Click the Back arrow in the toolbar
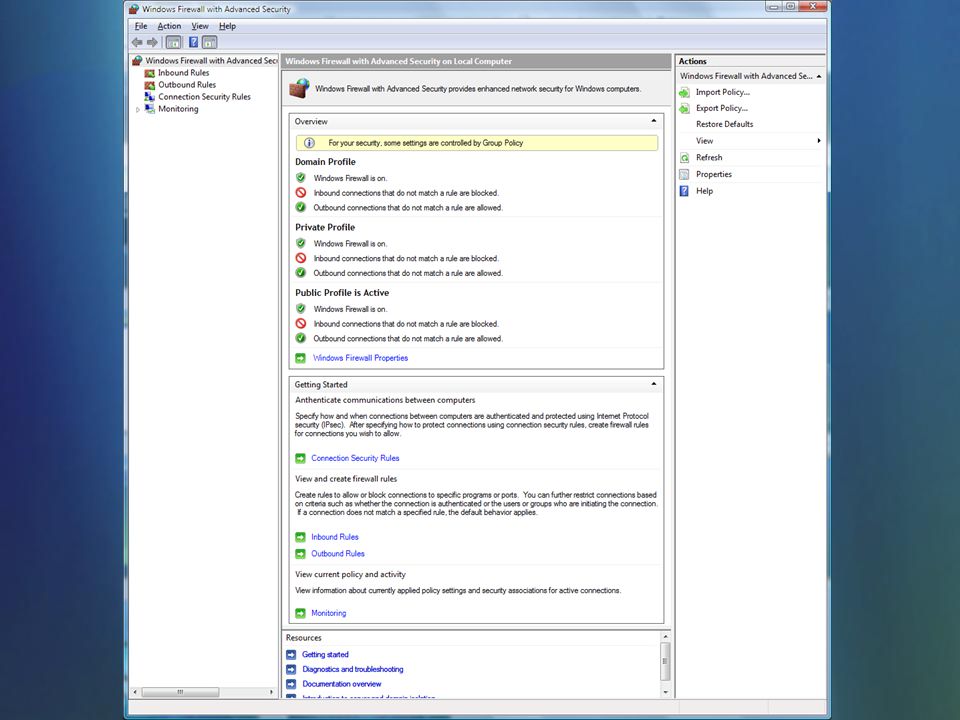Image resolution: width=960 pixels, height=720 pixels. point(137,42)
